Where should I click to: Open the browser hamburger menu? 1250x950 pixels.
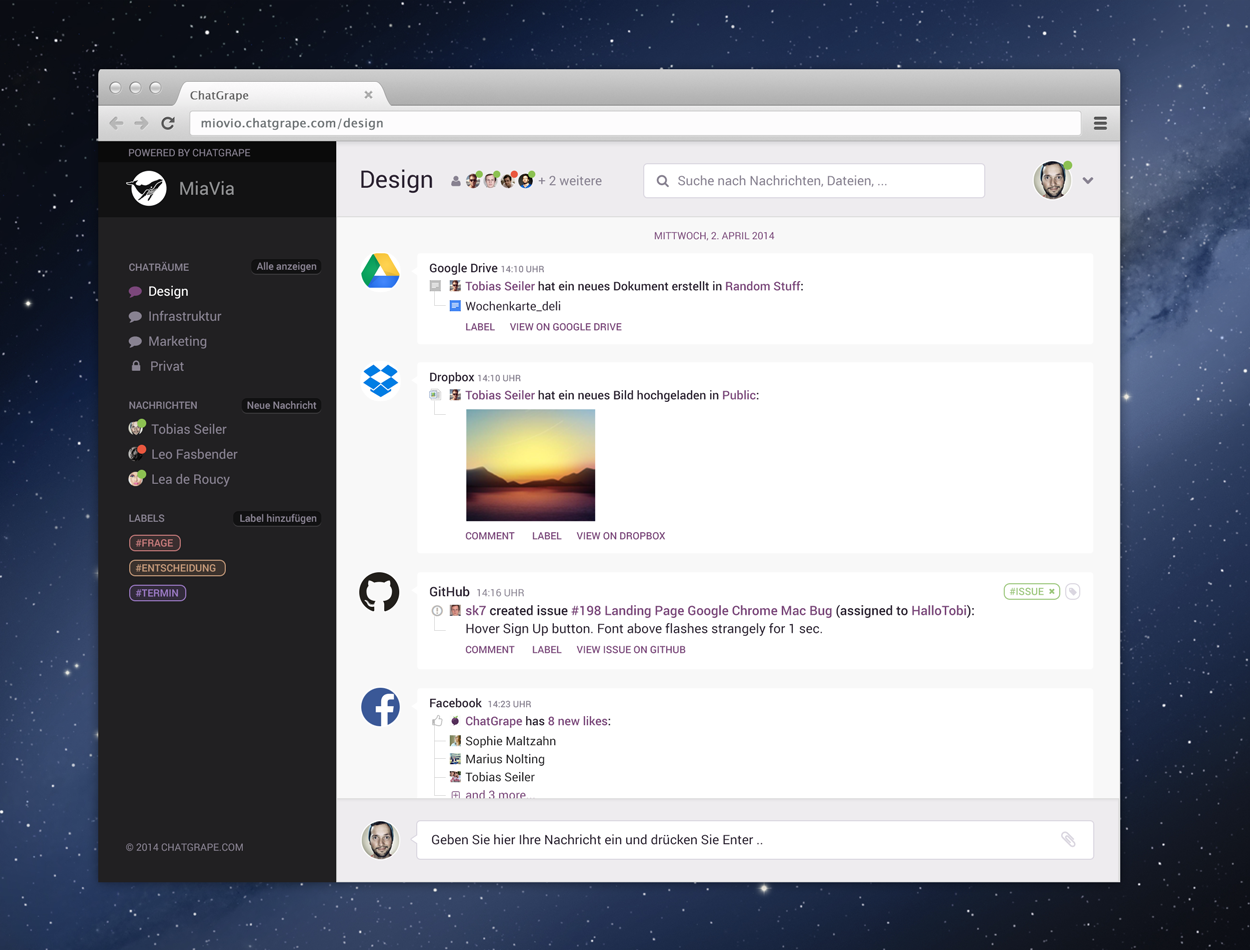(1100, 123)
